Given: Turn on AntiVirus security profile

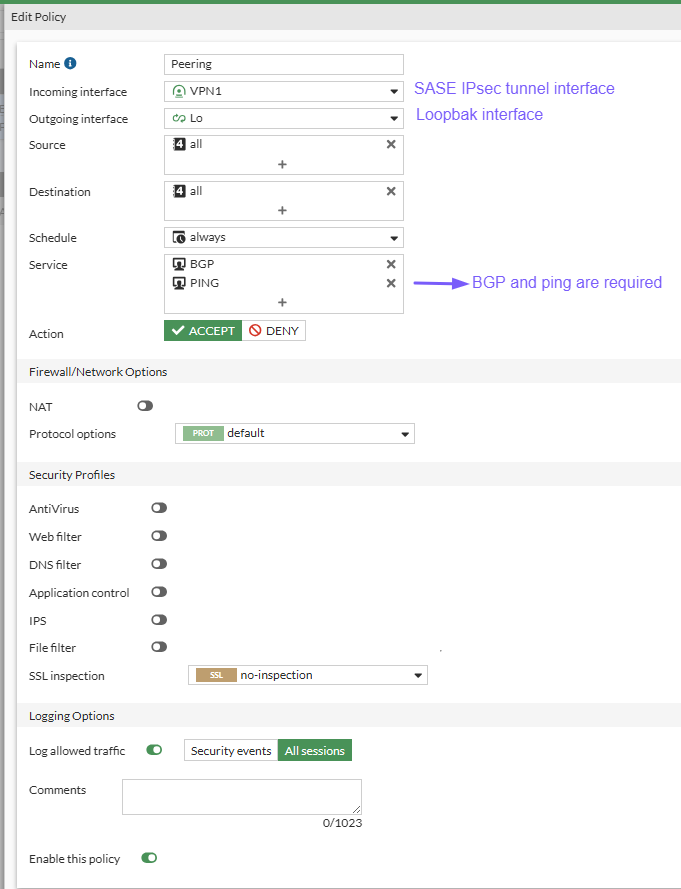Looking at the screenshot, I should click(159, 509).
